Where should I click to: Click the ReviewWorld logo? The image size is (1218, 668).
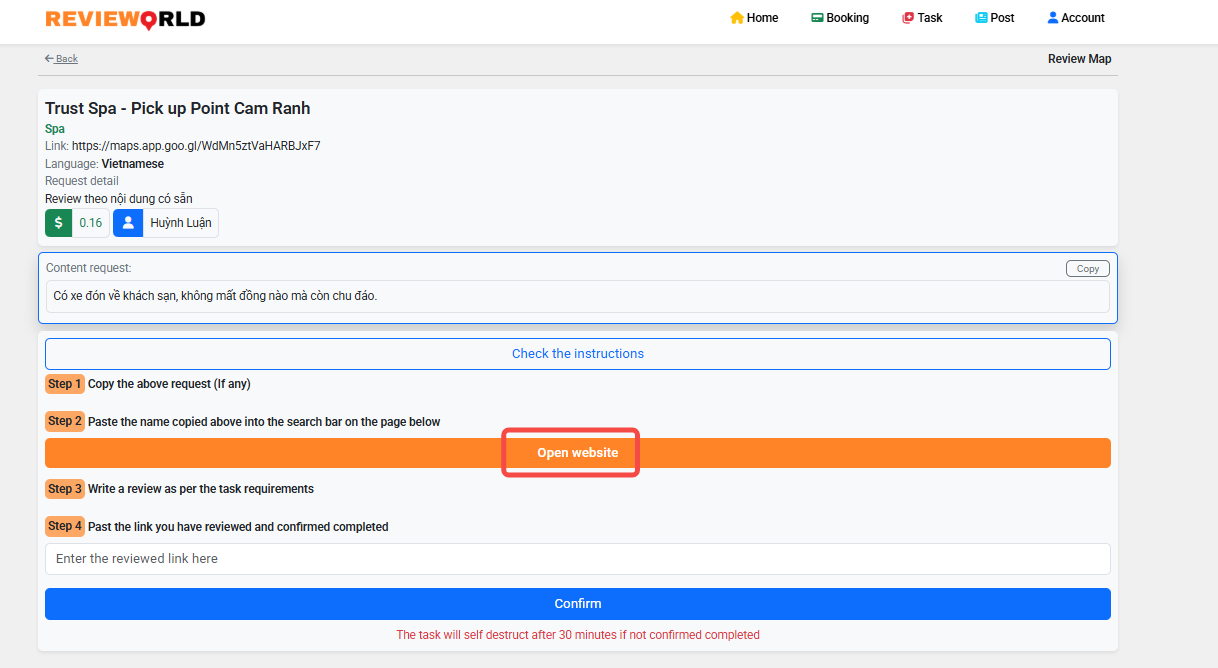(x=125, y=18)
